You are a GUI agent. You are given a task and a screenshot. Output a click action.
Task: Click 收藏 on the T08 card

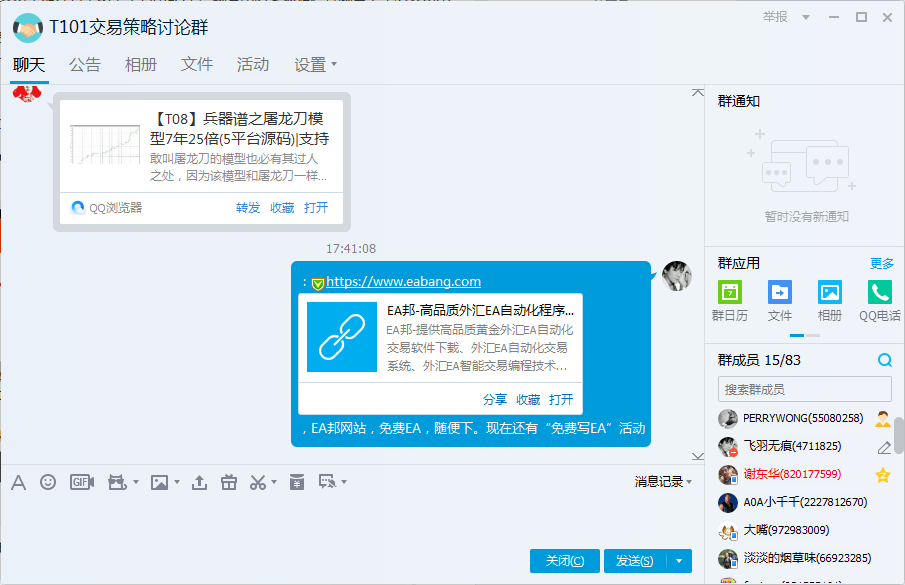click(x=282, y=208)
